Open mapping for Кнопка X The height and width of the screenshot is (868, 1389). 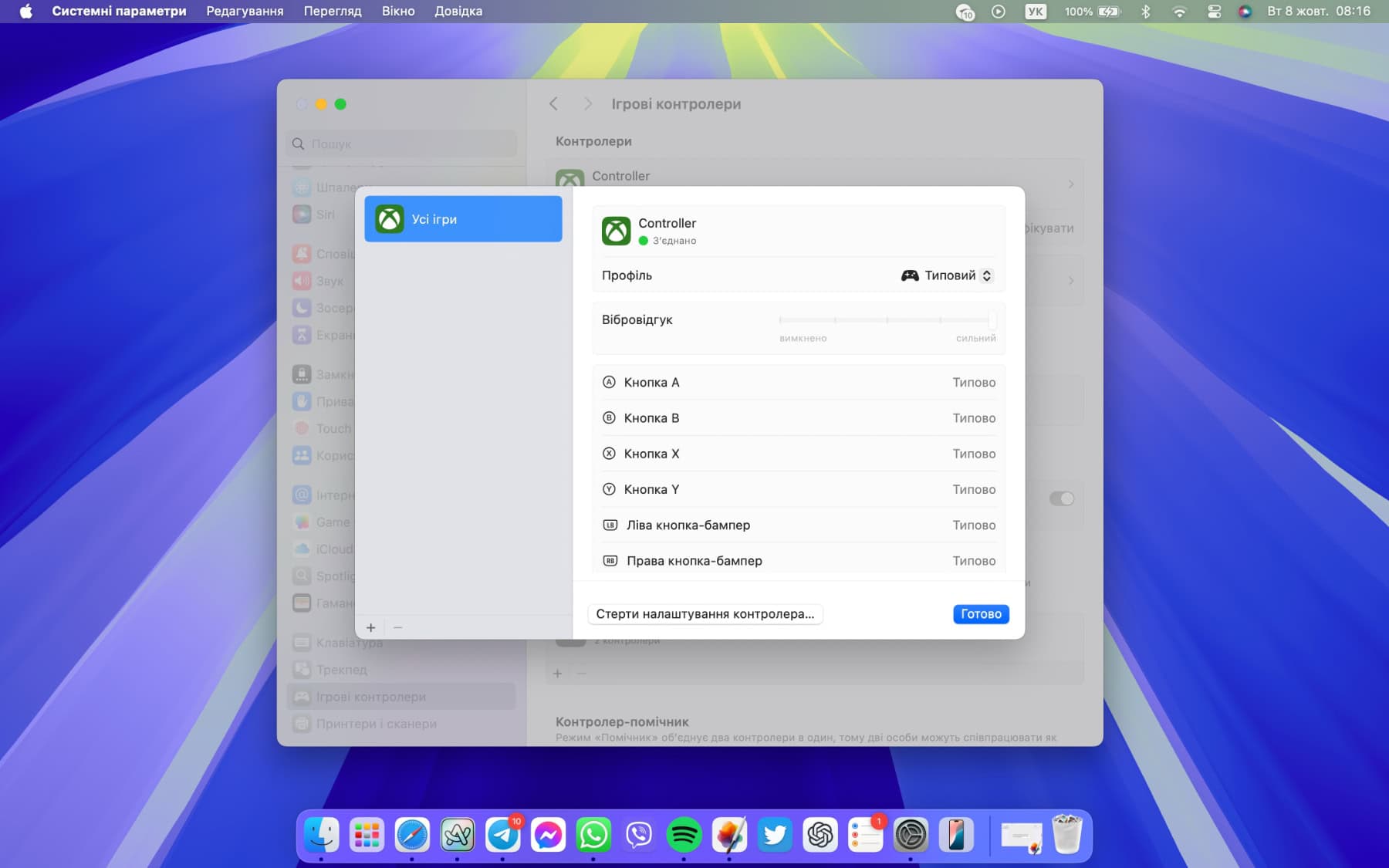click(x=799, y=454)
